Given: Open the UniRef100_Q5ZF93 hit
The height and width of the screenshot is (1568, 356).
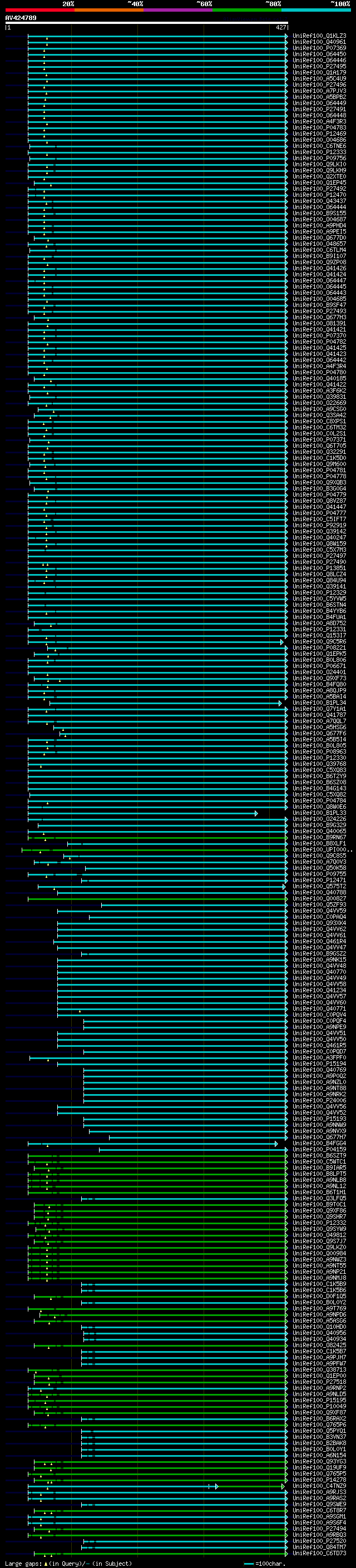Looking at the screenshot, I should pyautogui.click(x=319, y=904).
